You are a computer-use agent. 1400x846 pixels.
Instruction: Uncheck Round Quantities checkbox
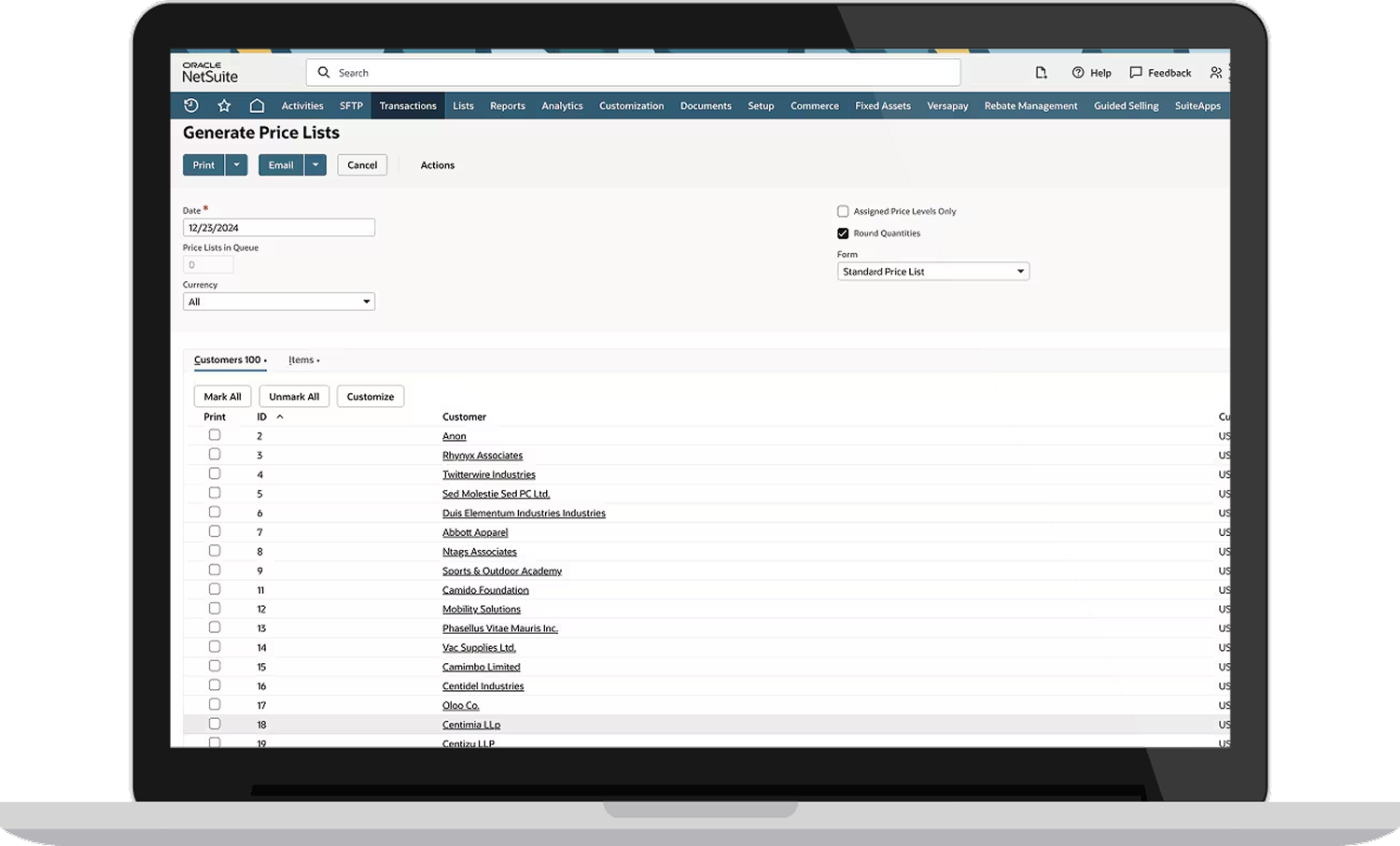click(x=843, y=233)
